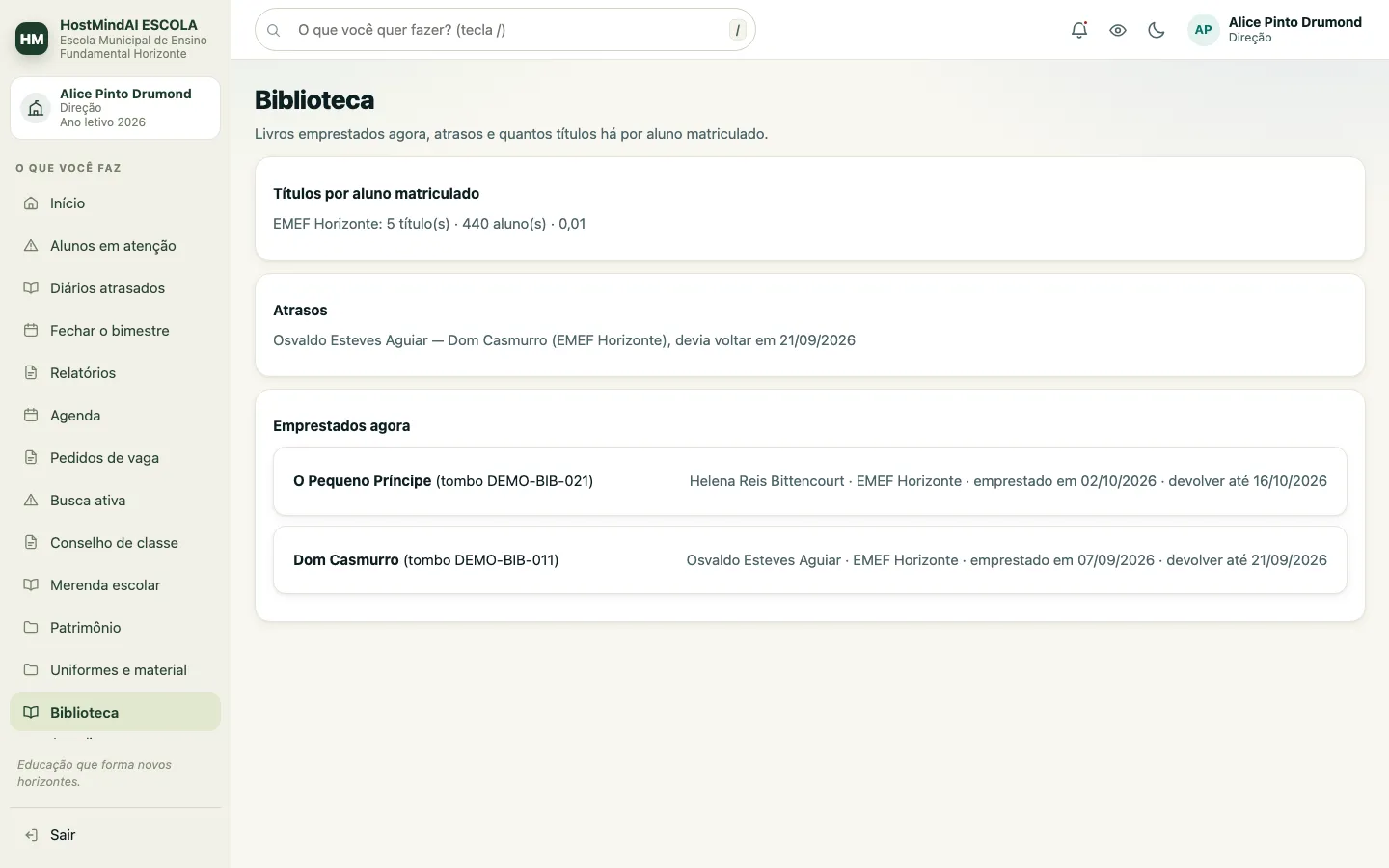The image size is (1389, 868).
Task: Click the Merenda escolar book icon
Action: [x=31, y=585]
